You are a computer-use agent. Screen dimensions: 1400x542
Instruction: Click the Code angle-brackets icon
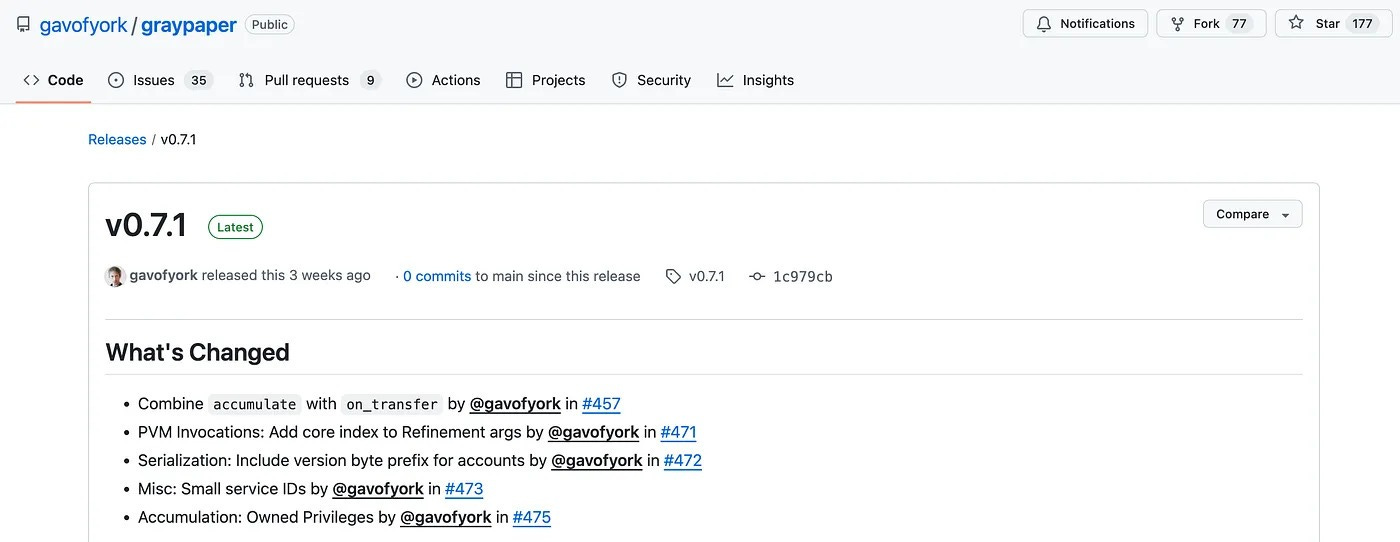pos(31,80)
